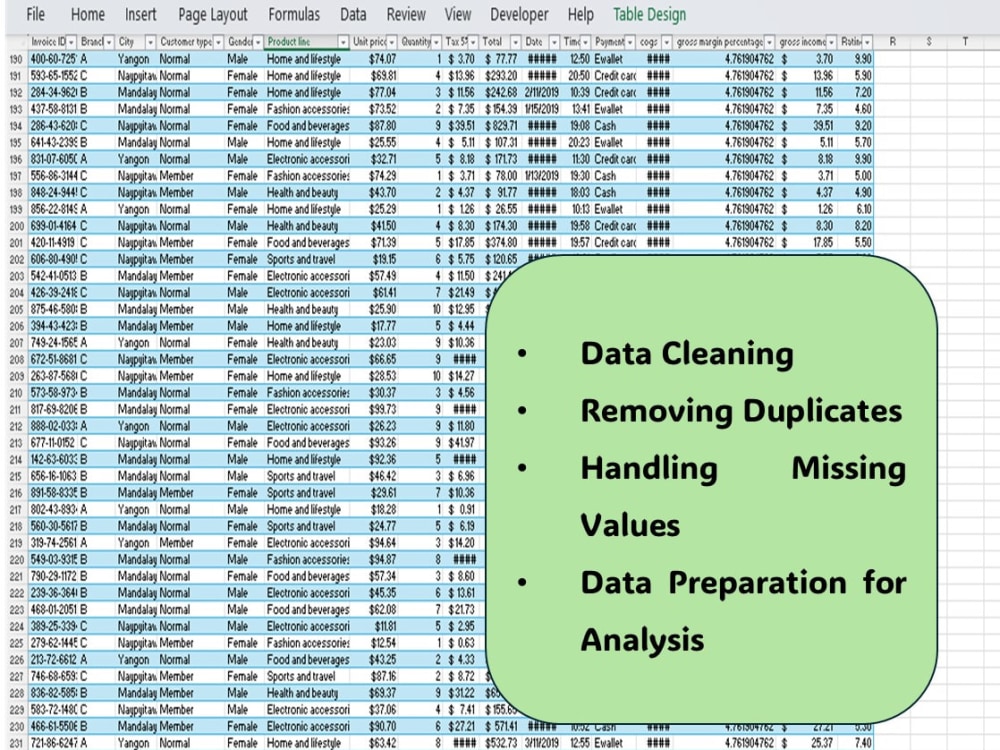Open the Formulas ribbon tab
The height and width of the screenshot is (750, 1000).
(x=294, y=14)
